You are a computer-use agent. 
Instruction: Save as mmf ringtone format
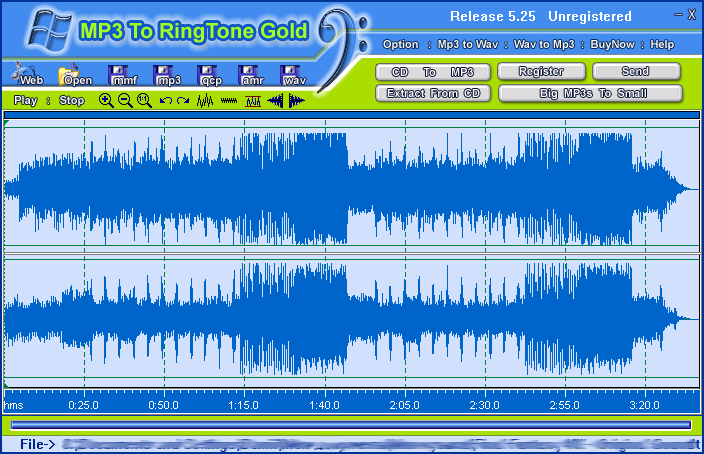122,75
